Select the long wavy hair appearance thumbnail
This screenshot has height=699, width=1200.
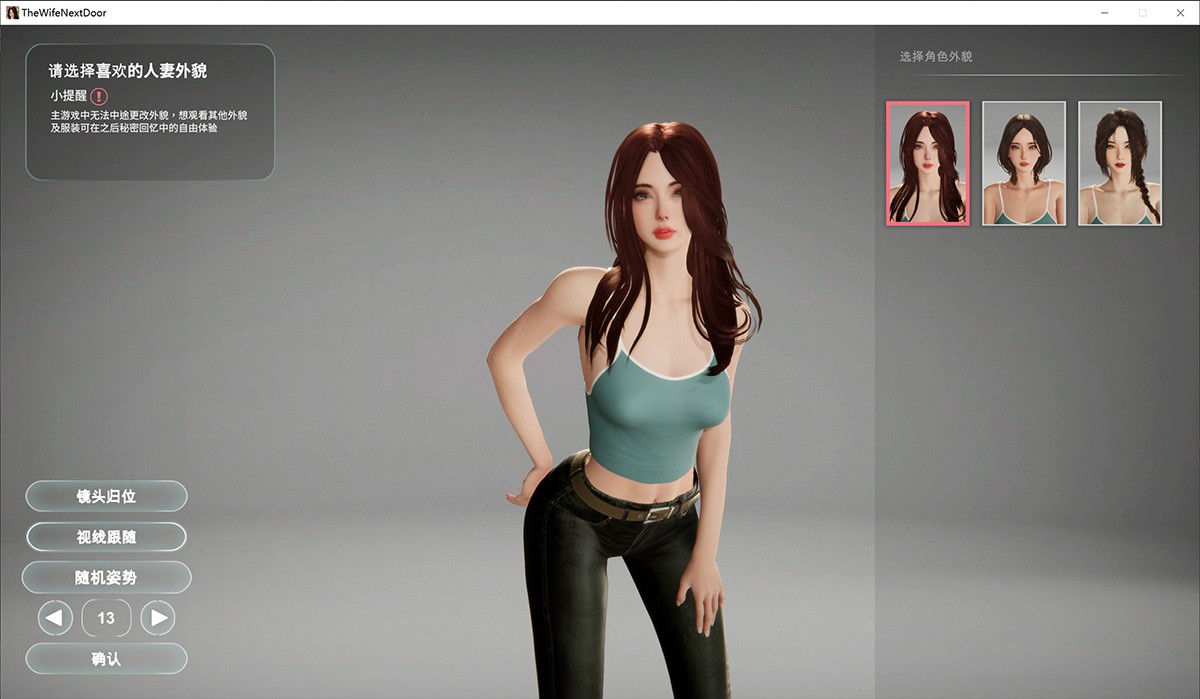(x=927, y=163)
